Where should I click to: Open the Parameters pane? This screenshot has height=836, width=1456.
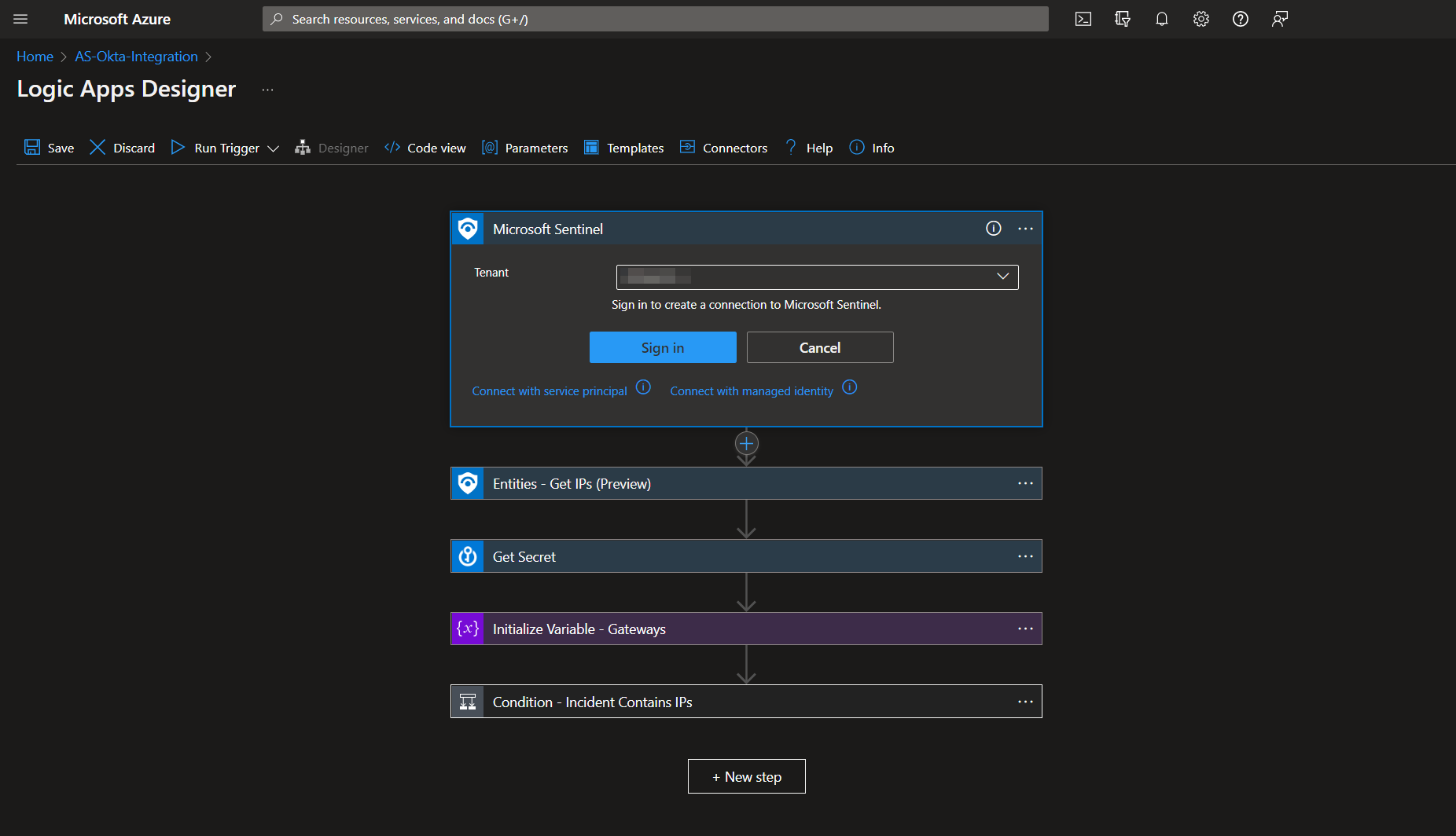coord(525,148)
